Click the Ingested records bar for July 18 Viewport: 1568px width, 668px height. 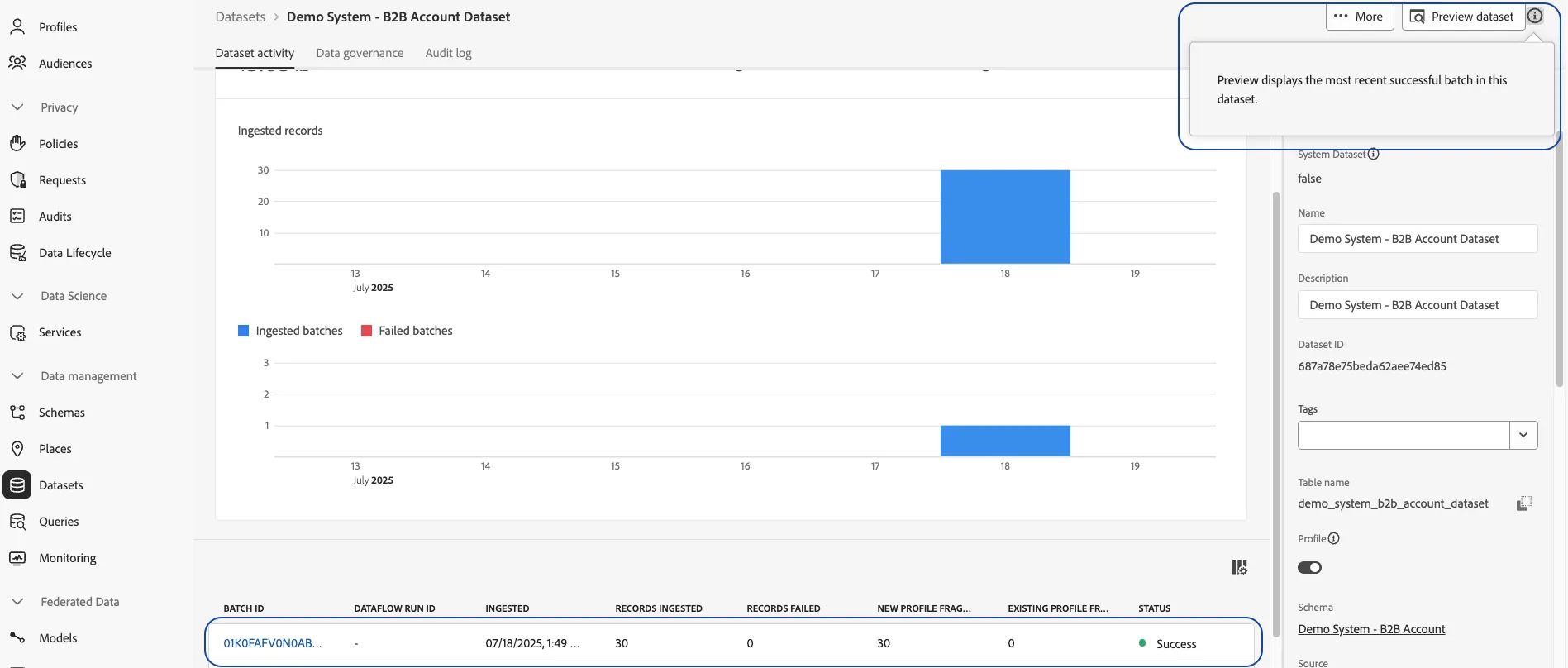1005,217
